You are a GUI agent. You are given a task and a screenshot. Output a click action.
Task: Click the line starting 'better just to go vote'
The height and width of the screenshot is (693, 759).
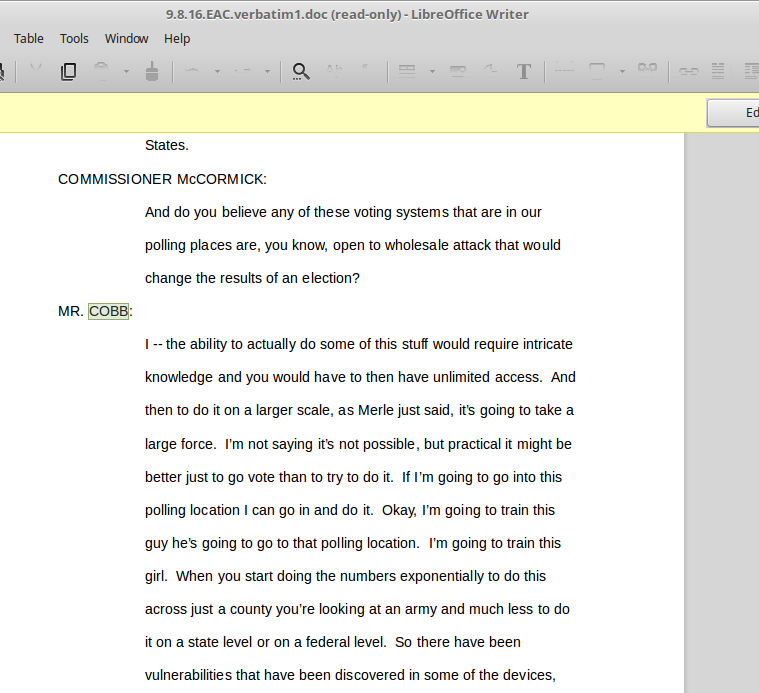[x=353, y=477]
